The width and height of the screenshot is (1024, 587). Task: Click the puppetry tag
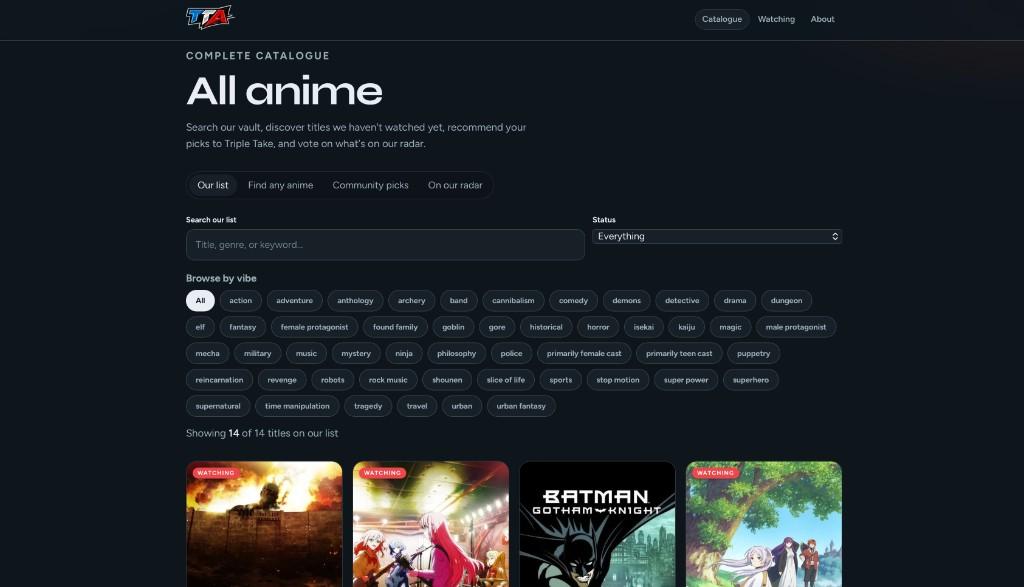(754, 353)
